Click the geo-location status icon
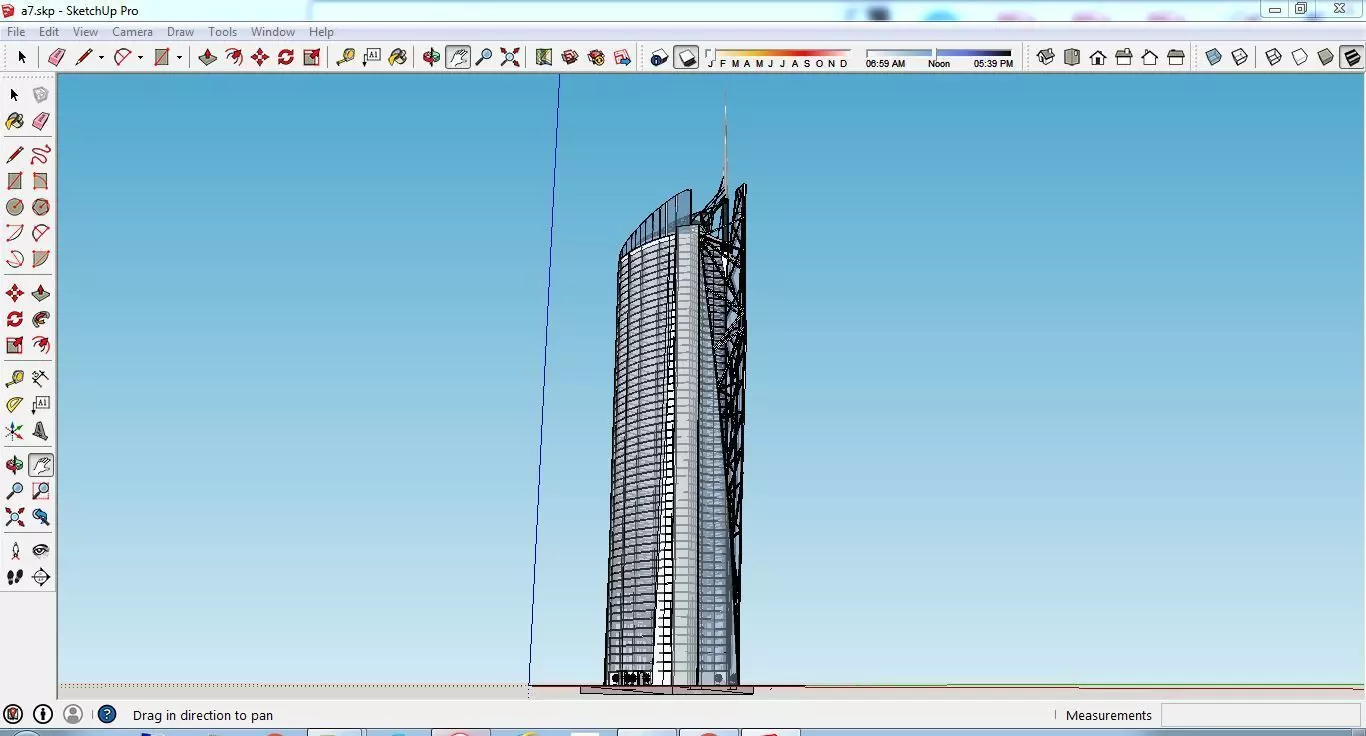 click(13, 714)
